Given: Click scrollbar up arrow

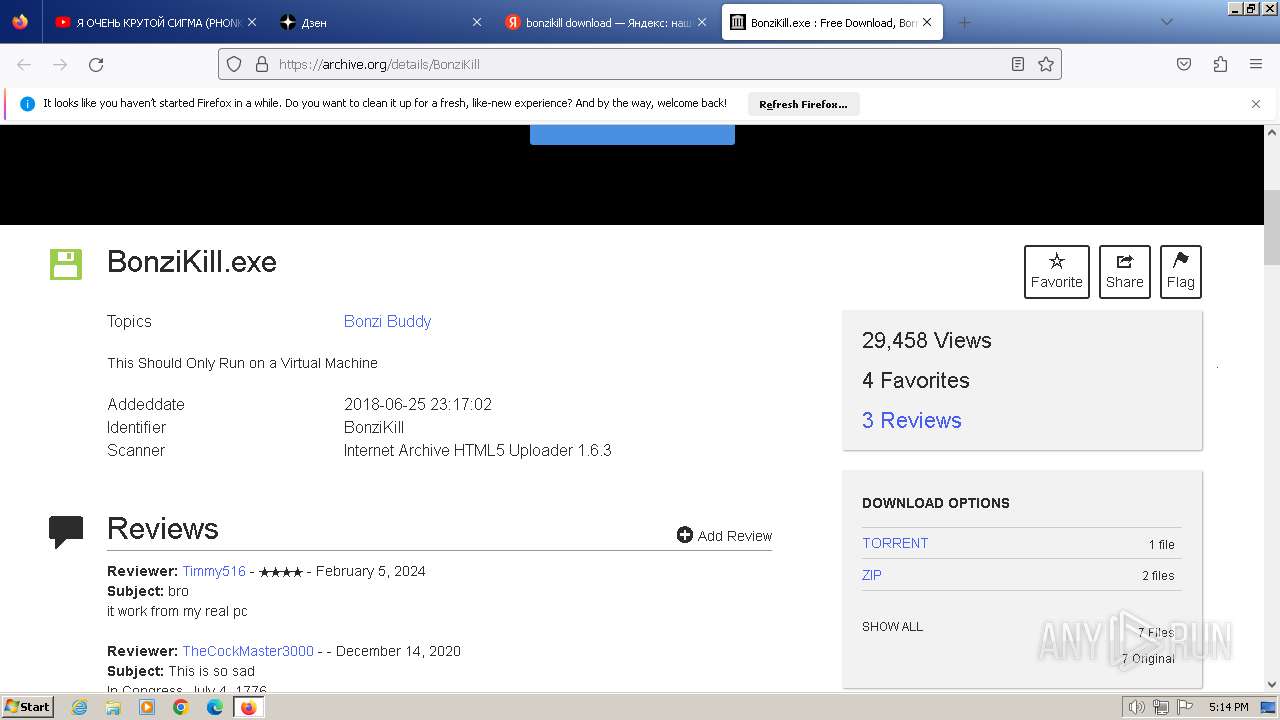Looking at the screenshot, I should 1272,132.
